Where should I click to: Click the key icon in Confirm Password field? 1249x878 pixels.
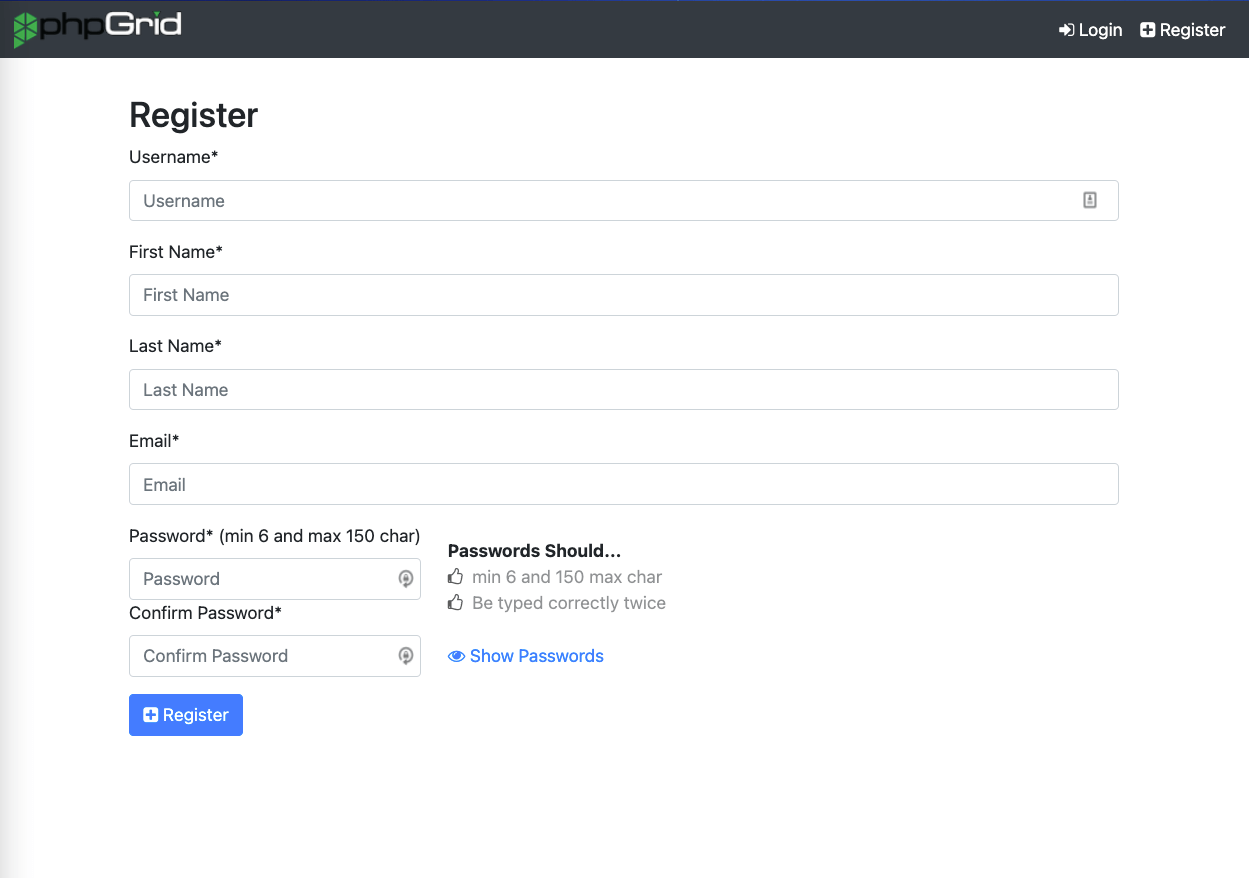tap(406, 656)
